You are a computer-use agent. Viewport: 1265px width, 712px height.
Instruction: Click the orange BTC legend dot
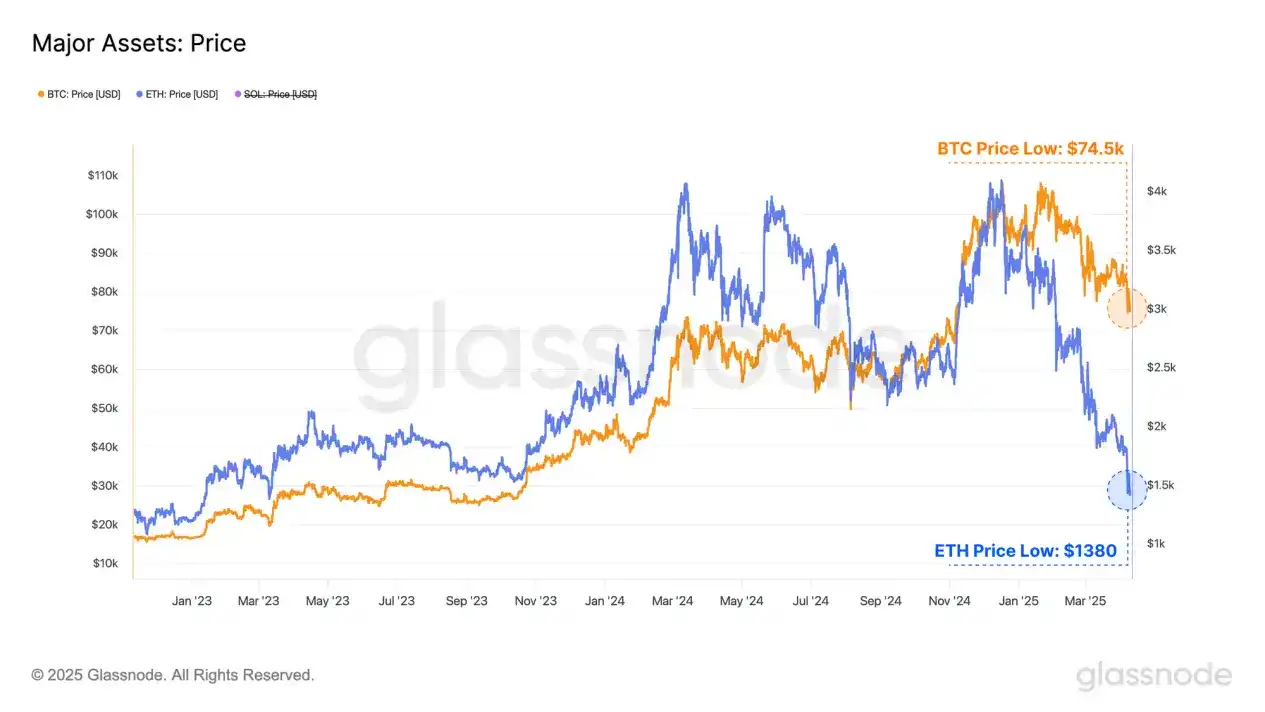tap(40, 94)
